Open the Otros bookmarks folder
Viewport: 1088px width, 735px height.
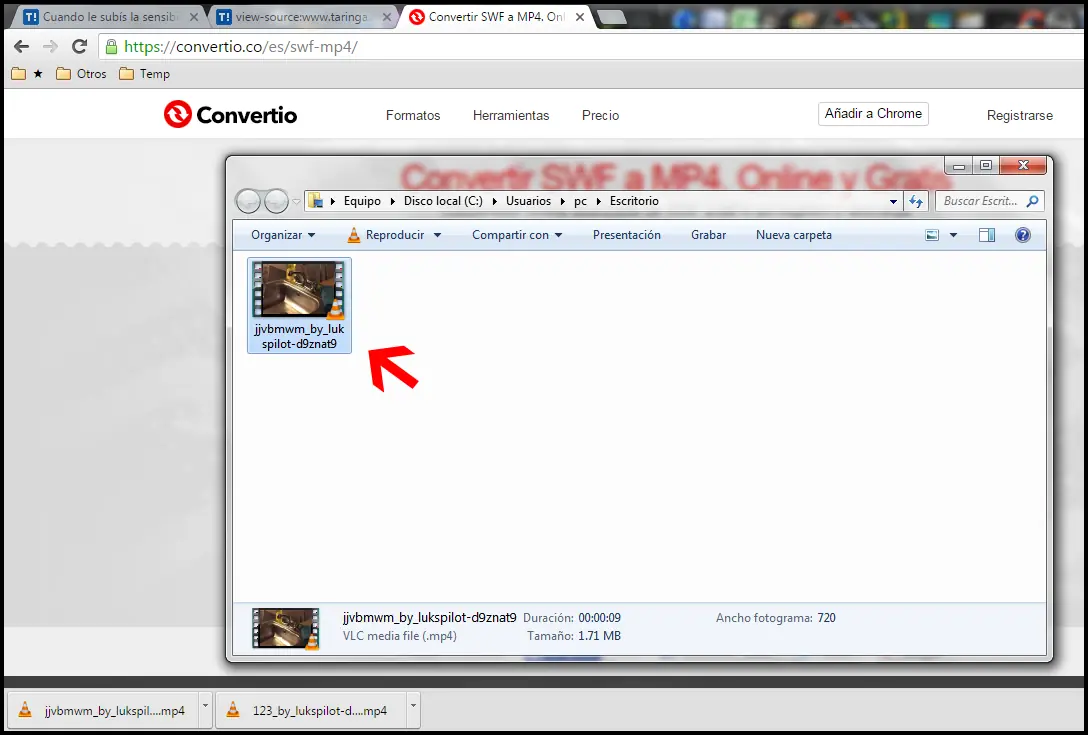click(81, 74)
